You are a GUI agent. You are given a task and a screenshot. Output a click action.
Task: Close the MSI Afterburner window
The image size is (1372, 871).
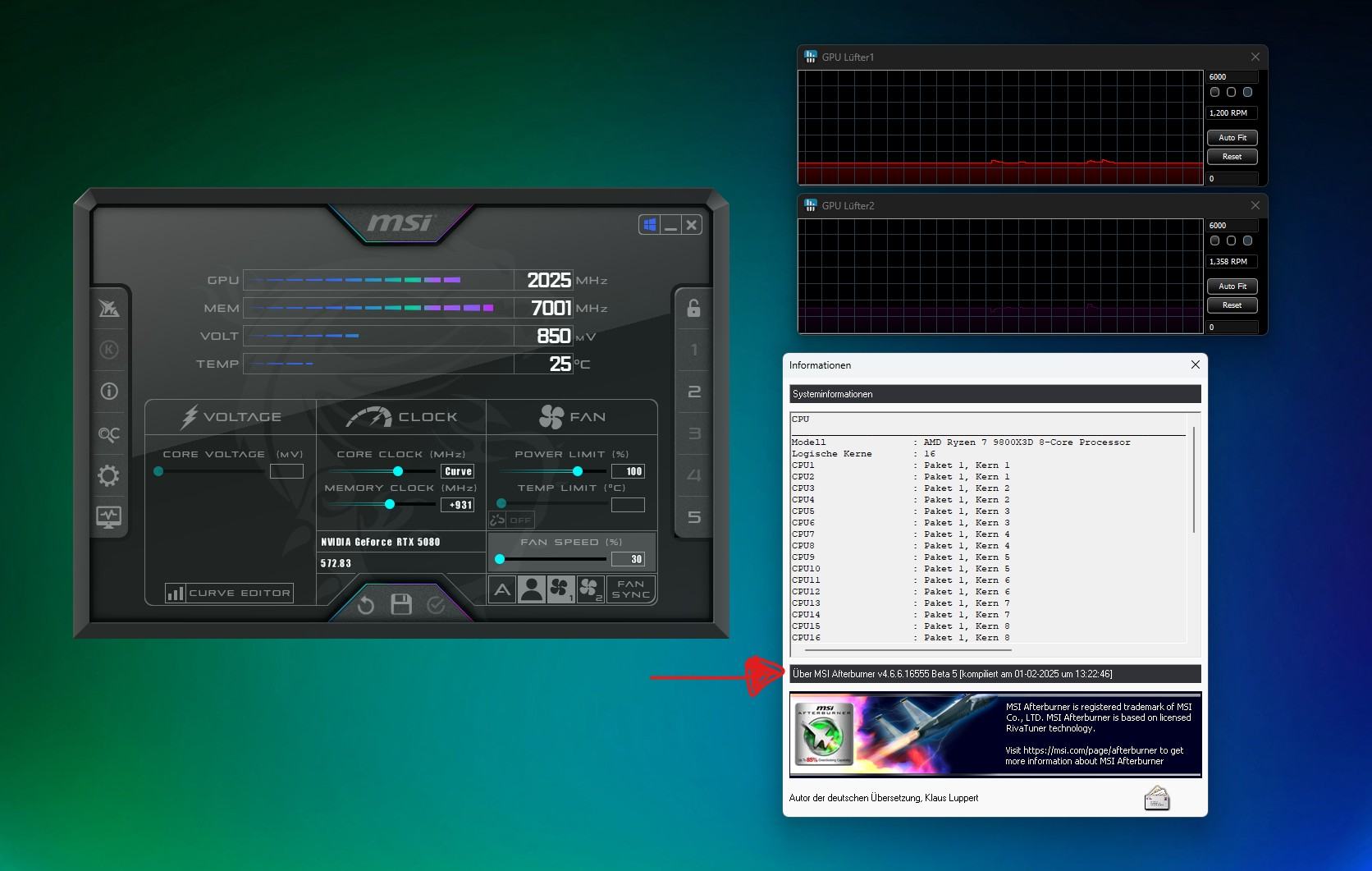coord(692,225)
